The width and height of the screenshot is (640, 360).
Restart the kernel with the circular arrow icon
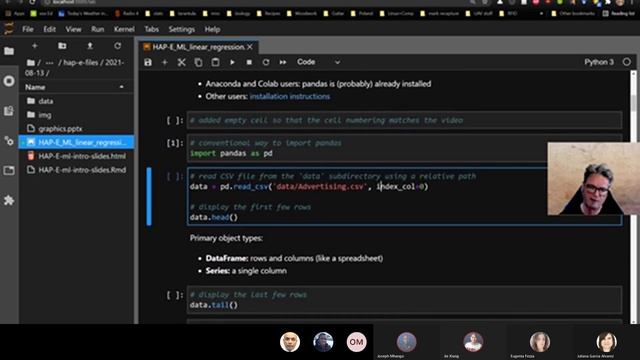pos(266,62)
